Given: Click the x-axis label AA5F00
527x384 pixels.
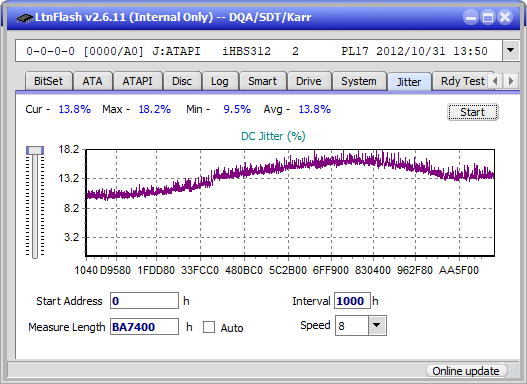Looking at the screenshot, I should [459, 270].
